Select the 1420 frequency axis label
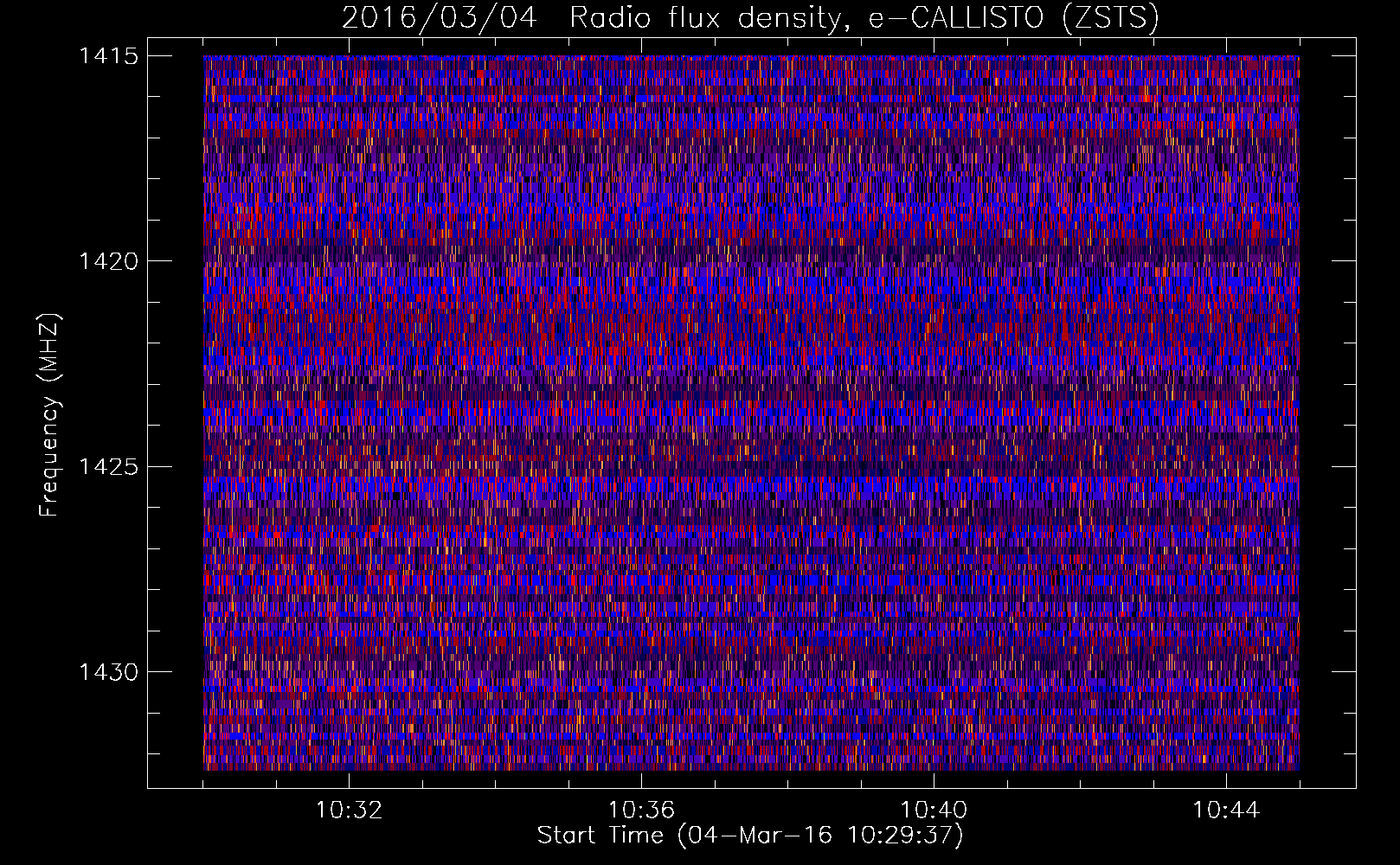The height and width of the screenshot is (865, 1400). coord(108,261)
